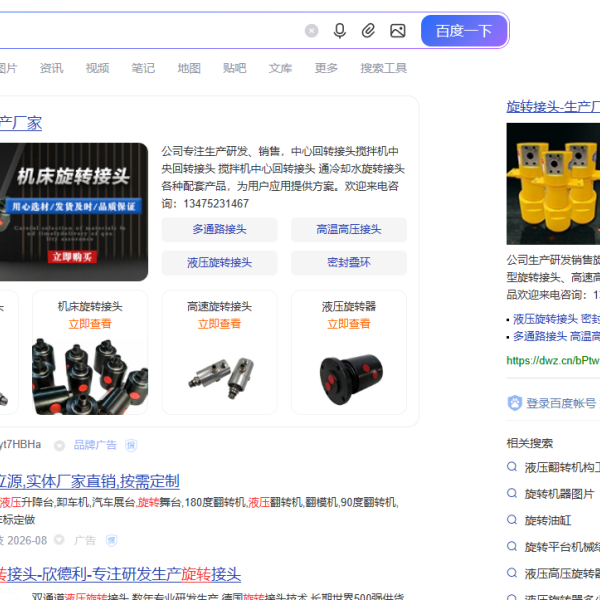The image size is (600, 600).
Task: Attach a file with paperclip icon
Action: point(368,31)
